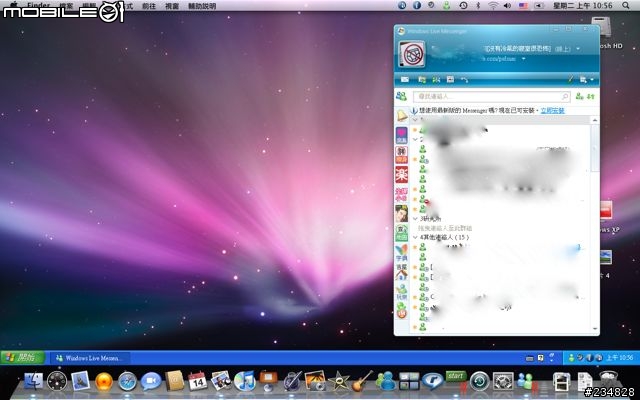Click the games 玩樂 tab in Messenger sidebar

click(402, 292)
